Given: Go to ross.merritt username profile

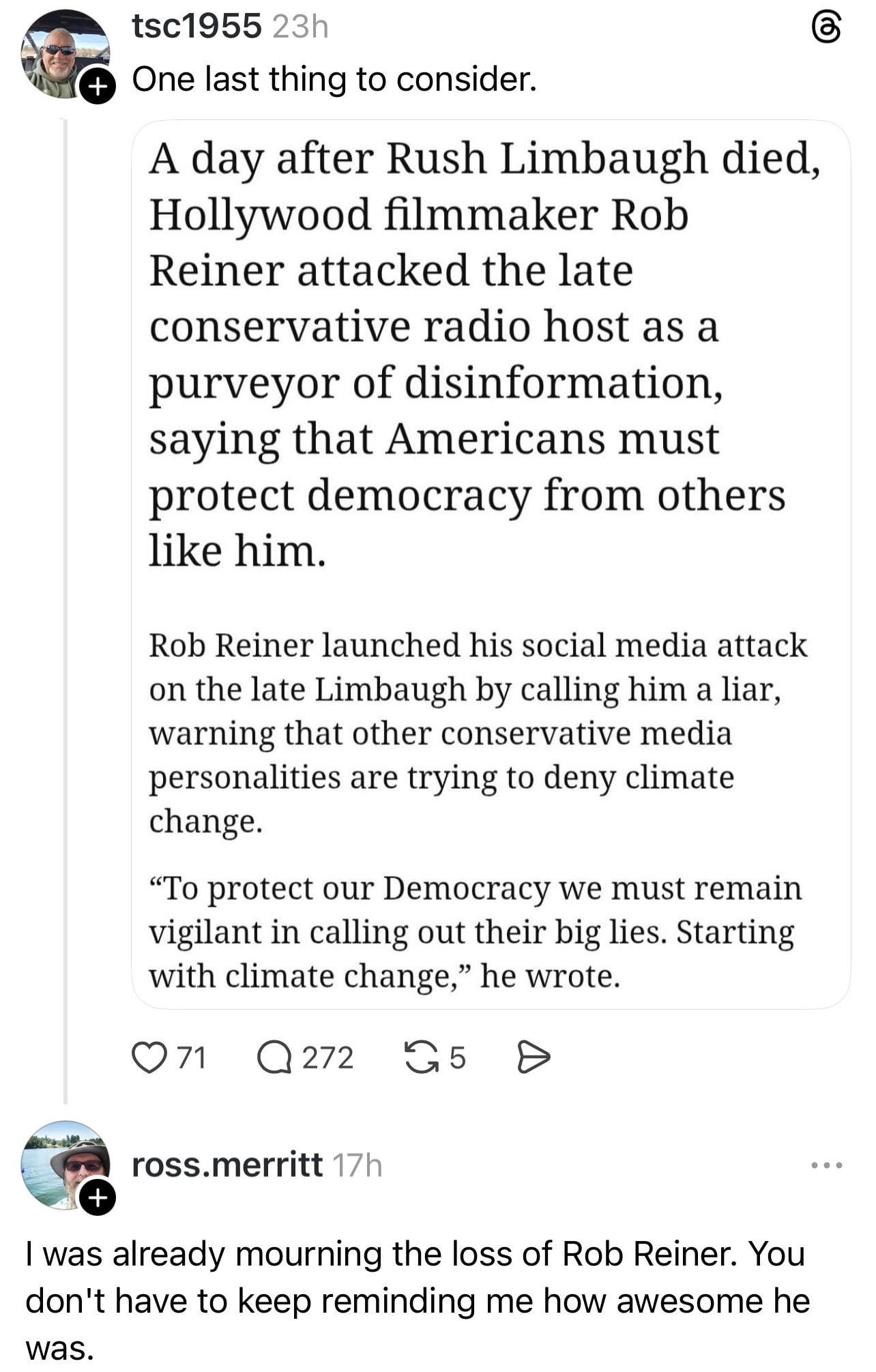Looking at the screenshot, I should tap(227, 1165).
